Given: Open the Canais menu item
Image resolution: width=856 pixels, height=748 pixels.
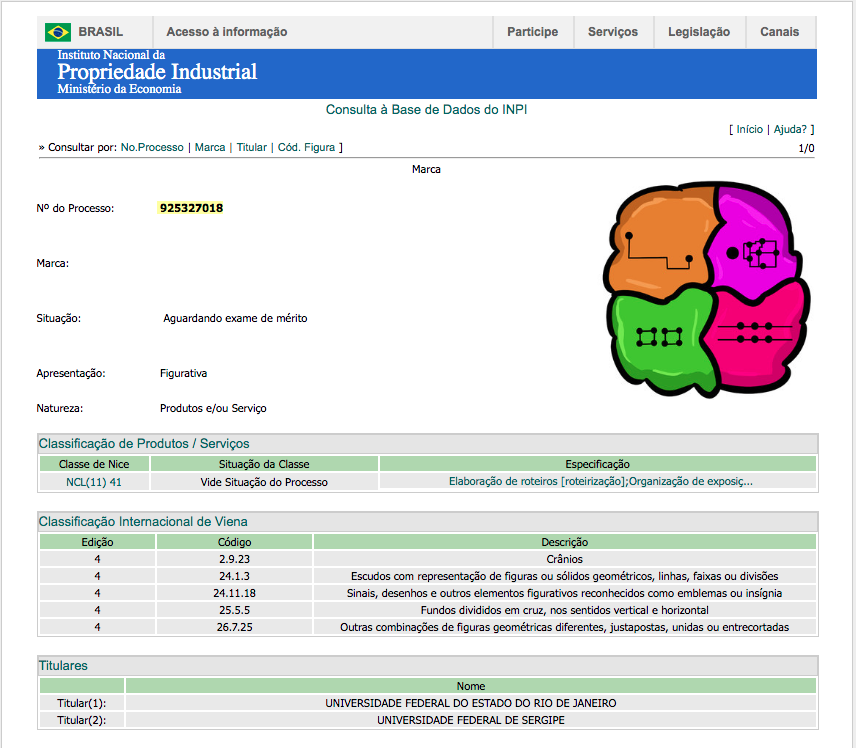Looking at the screenshot, I should click(x=779, y=32).
